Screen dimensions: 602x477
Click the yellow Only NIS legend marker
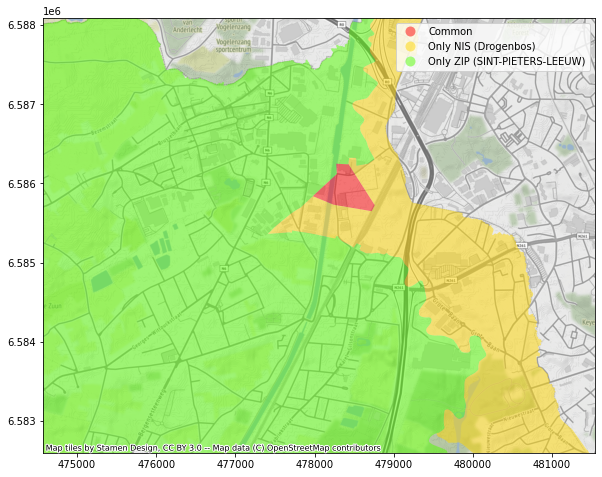click(x=410, y=47)
